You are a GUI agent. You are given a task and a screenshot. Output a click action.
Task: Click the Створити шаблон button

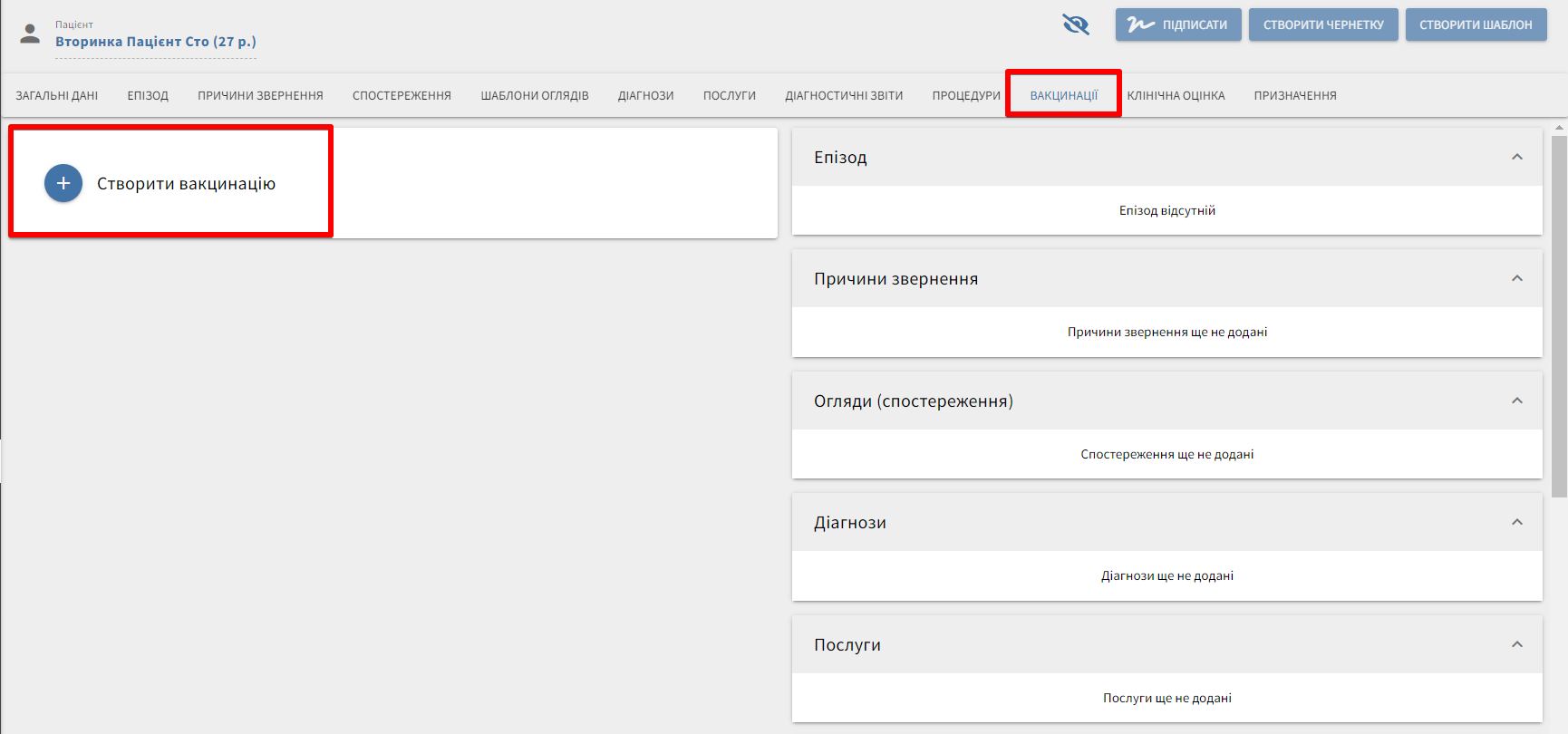coord(1476,24)
